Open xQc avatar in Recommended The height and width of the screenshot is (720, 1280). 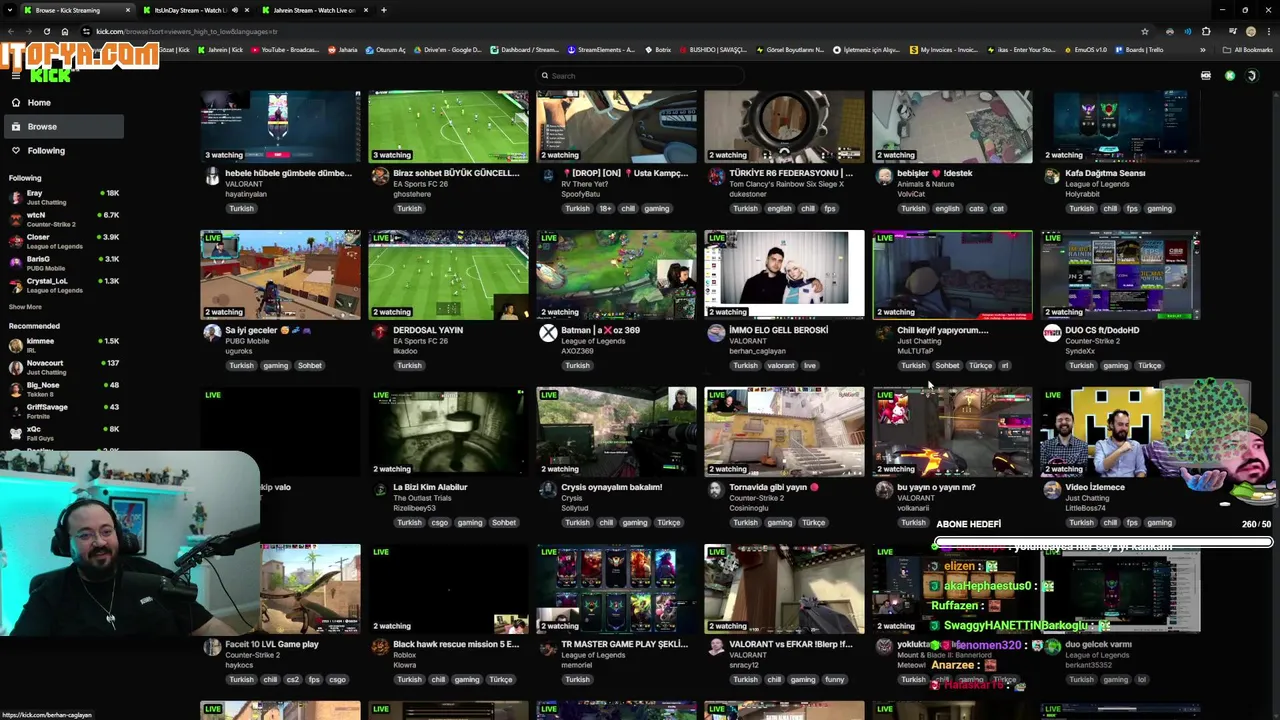15,433
